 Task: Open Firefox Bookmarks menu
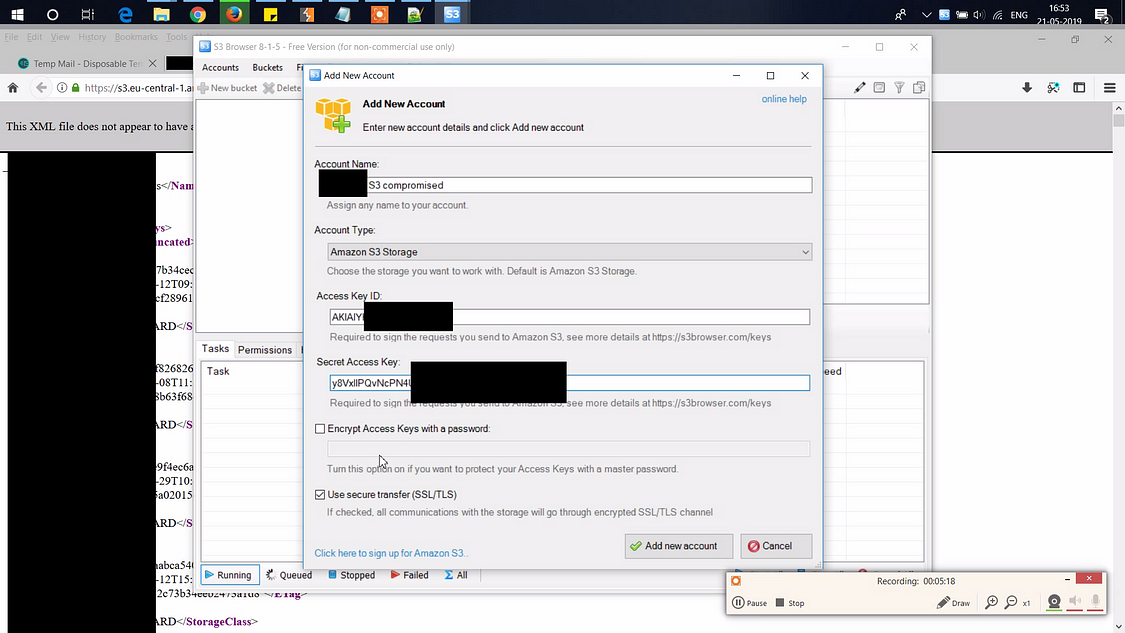[x=136, y=37]
